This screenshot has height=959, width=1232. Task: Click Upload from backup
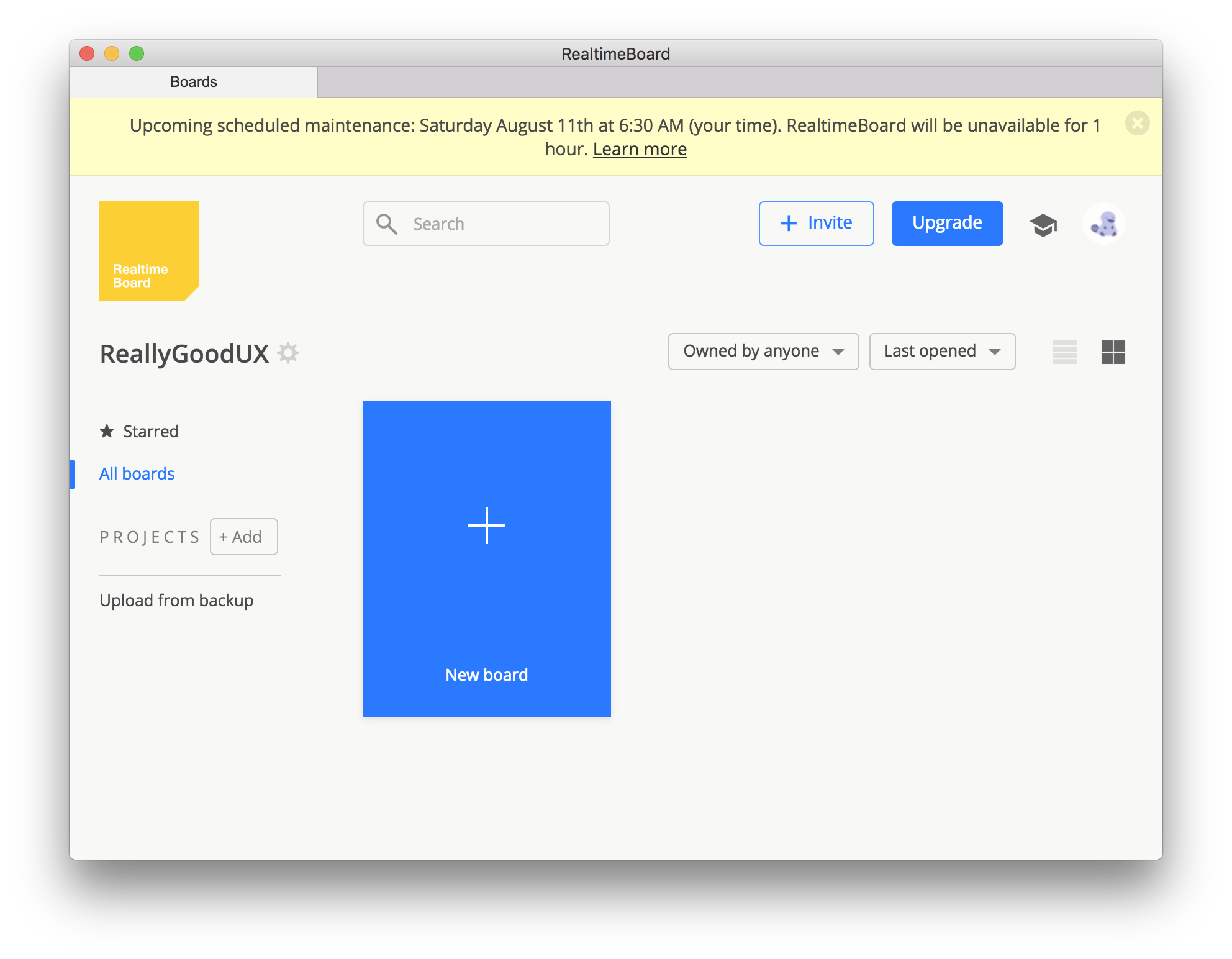pos(177,601)
